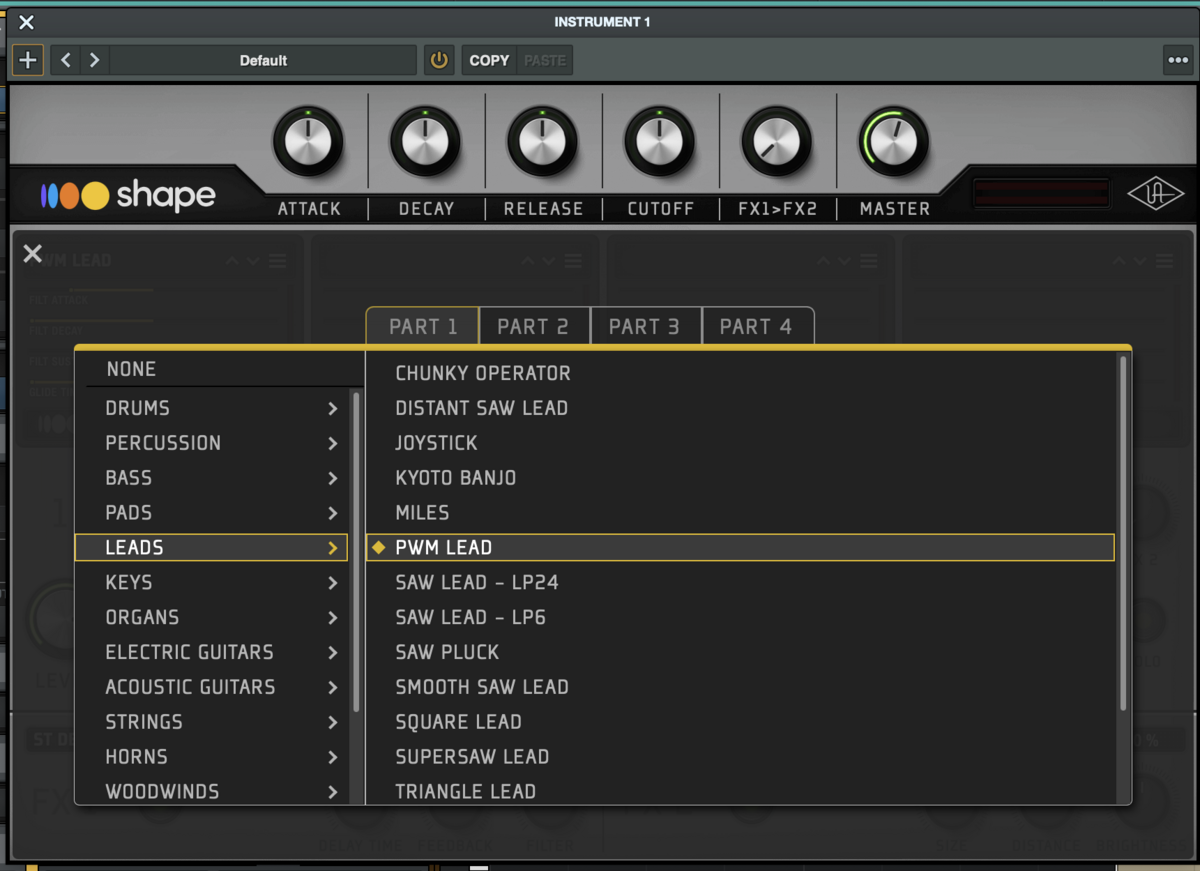Screen dimensions: 1200x871
Task: Pick the SQUARE LEAD preset
Action: [740, 722]
